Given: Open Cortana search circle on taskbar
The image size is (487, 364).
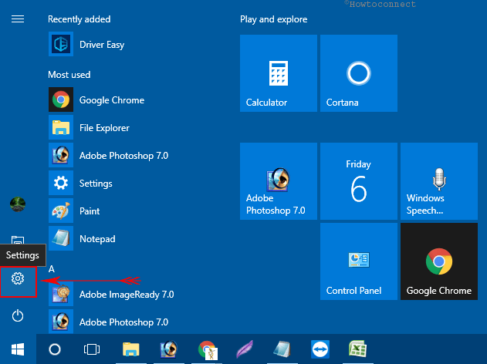Looking at the screenshot, I should point(55,349).
